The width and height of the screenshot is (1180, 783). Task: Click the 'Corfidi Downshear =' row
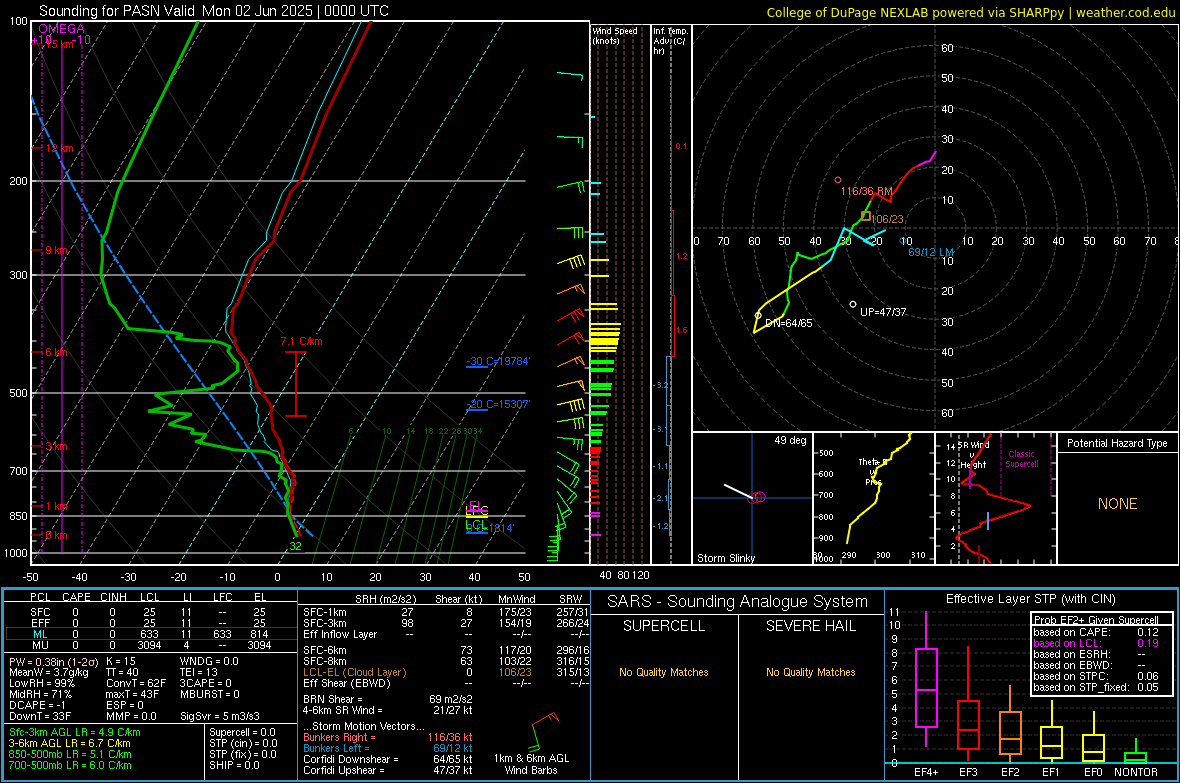pos(388,760)
